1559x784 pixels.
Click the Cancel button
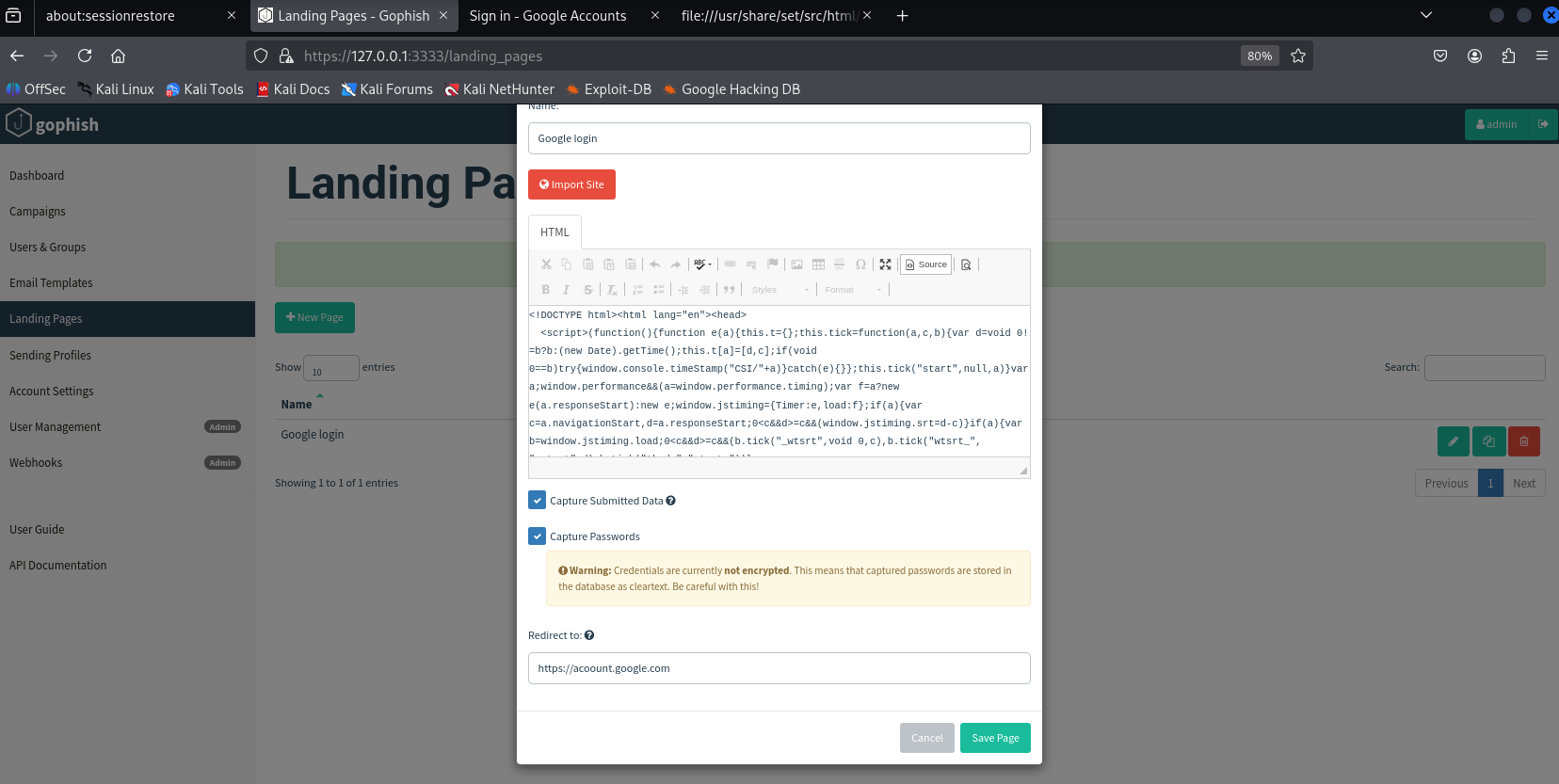click(927, 738)
